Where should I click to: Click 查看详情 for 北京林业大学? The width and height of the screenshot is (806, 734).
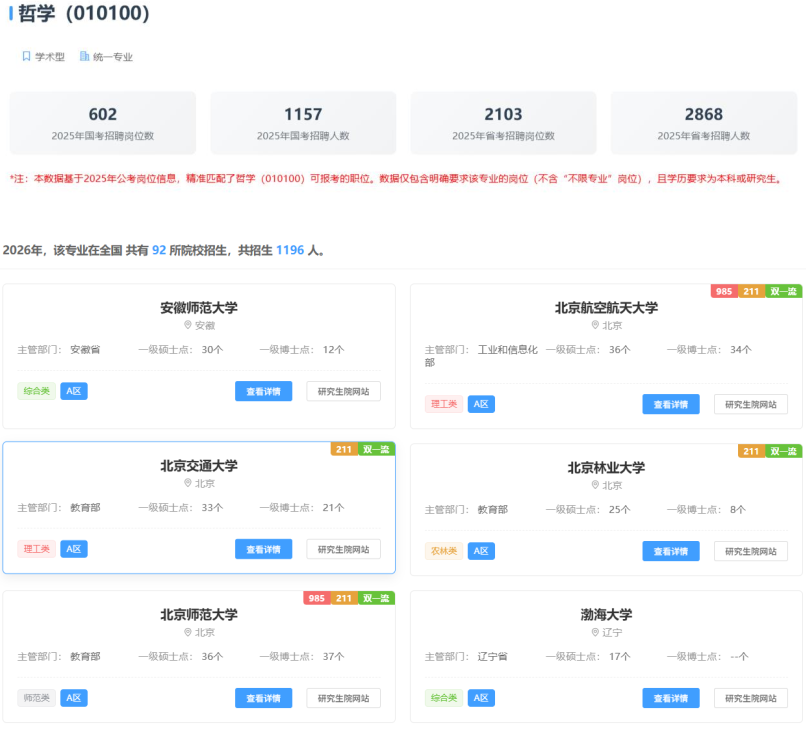(670, 551)
